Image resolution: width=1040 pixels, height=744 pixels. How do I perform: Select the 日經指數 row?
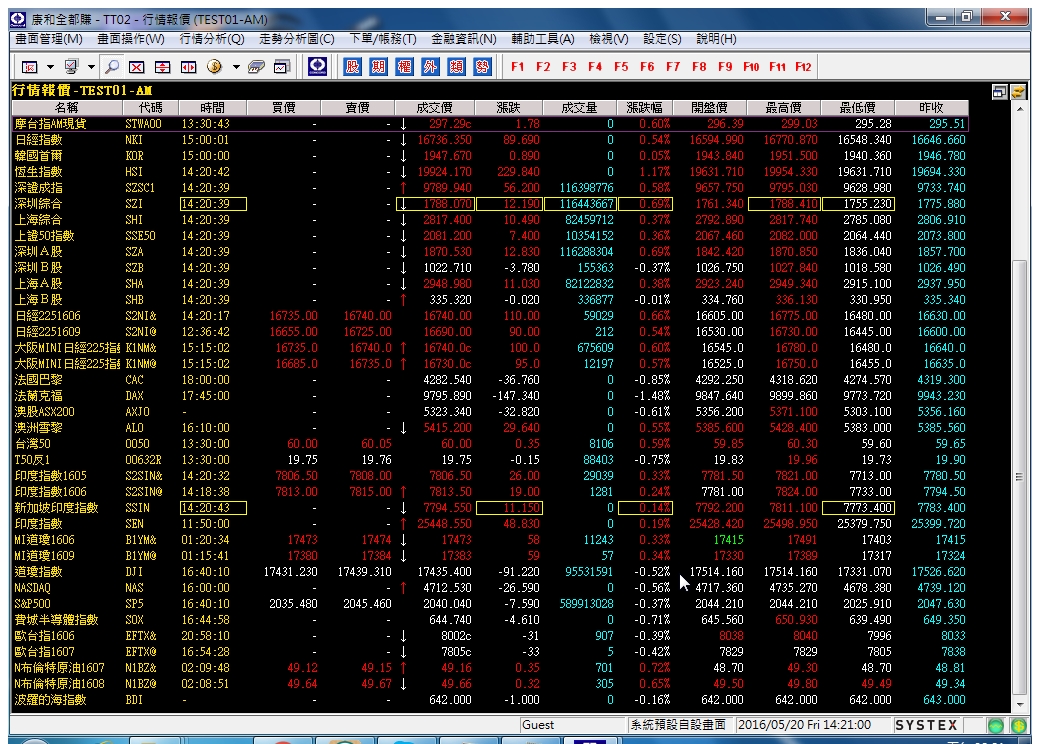(490, 139)
